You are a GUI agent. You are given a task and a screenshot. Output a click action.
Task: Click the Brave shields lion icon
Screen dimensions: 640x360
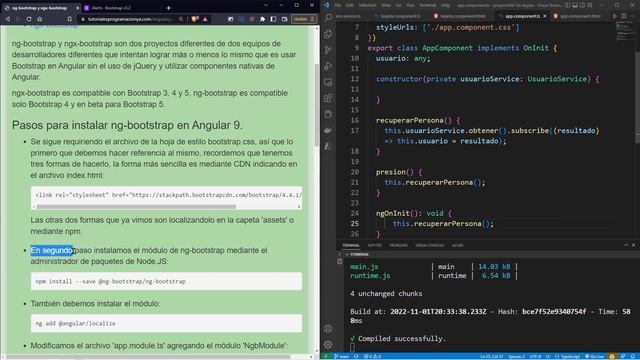point(195,19)
